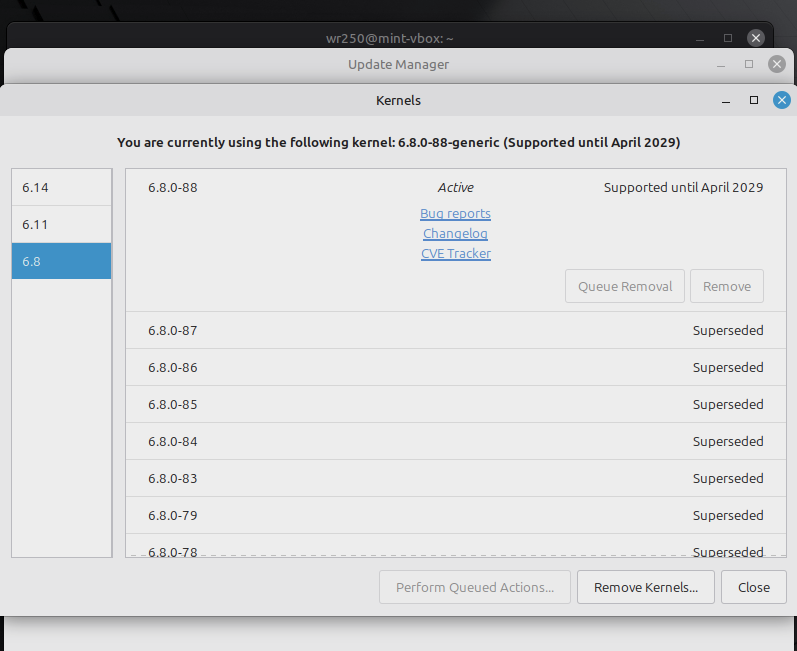
Task: Minimize the Kernels window
Action: pos(726,100)
